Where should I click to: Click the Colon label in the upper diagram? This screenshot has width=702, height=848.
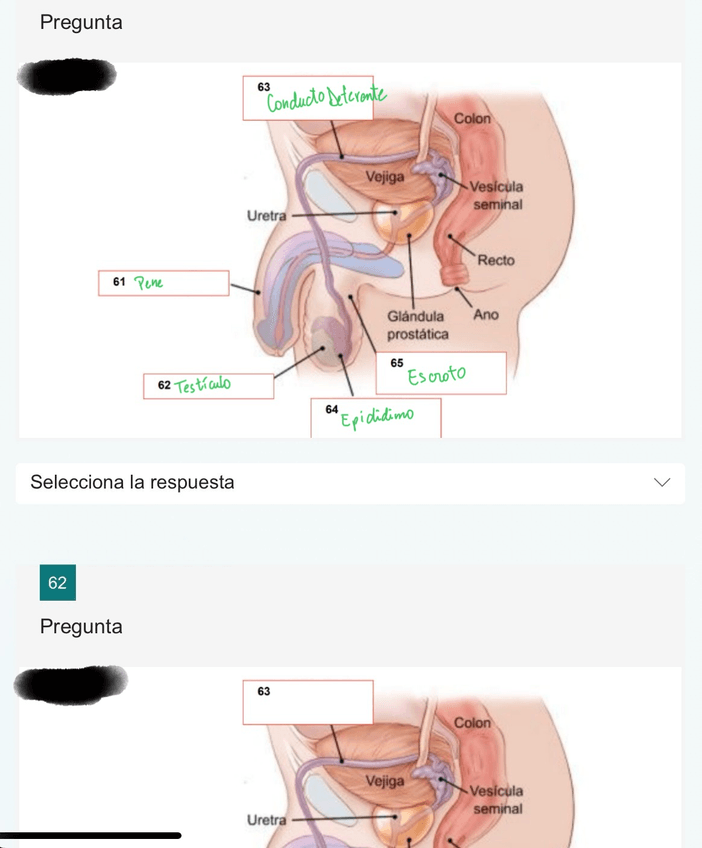click(x=472, y=118)
